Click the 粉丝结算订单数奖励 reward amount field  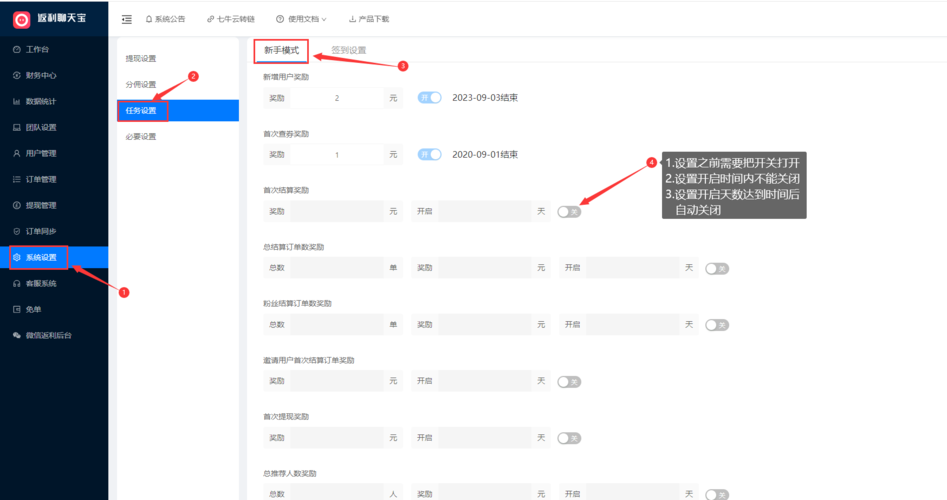(x=485, y=324)
